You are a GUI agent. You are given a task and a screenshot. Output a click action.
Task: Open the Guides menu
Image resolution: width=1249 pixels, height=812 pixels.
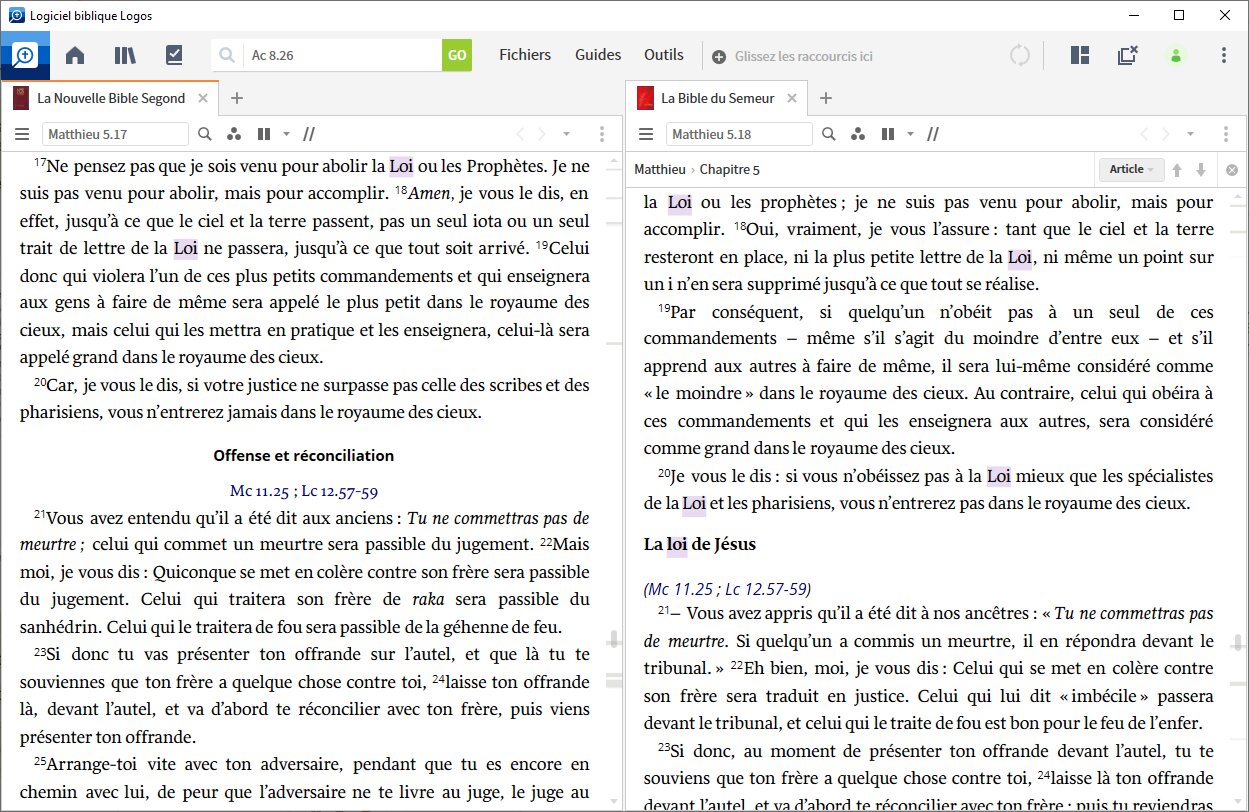tap(598, 55)
